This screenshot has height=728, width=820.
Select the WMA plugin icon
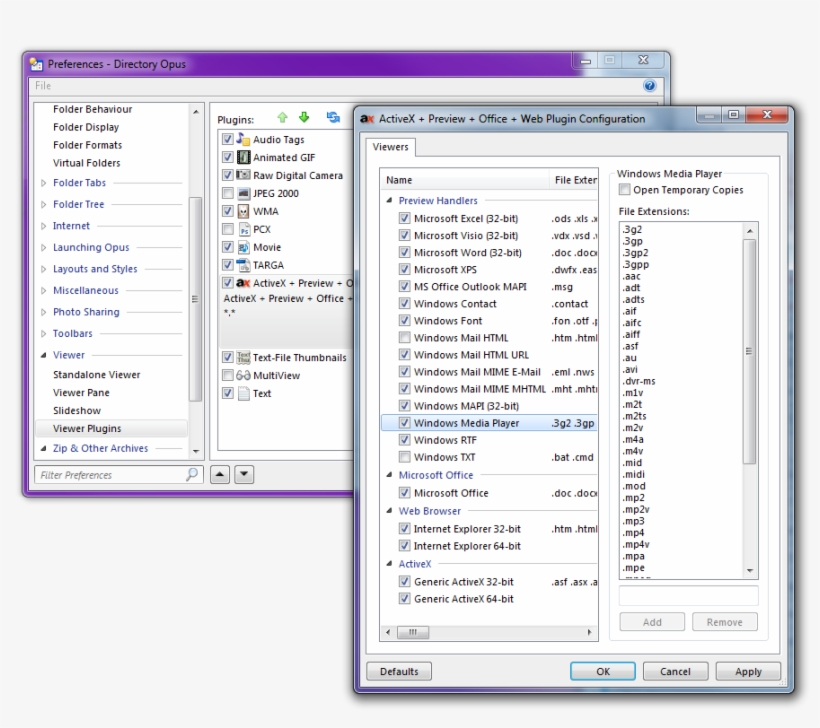243,211
